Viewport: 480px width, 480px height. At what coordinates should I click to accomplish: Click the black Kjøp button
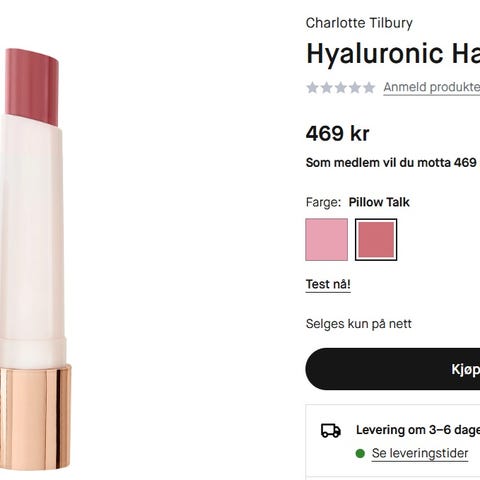[x=393, y=369]
